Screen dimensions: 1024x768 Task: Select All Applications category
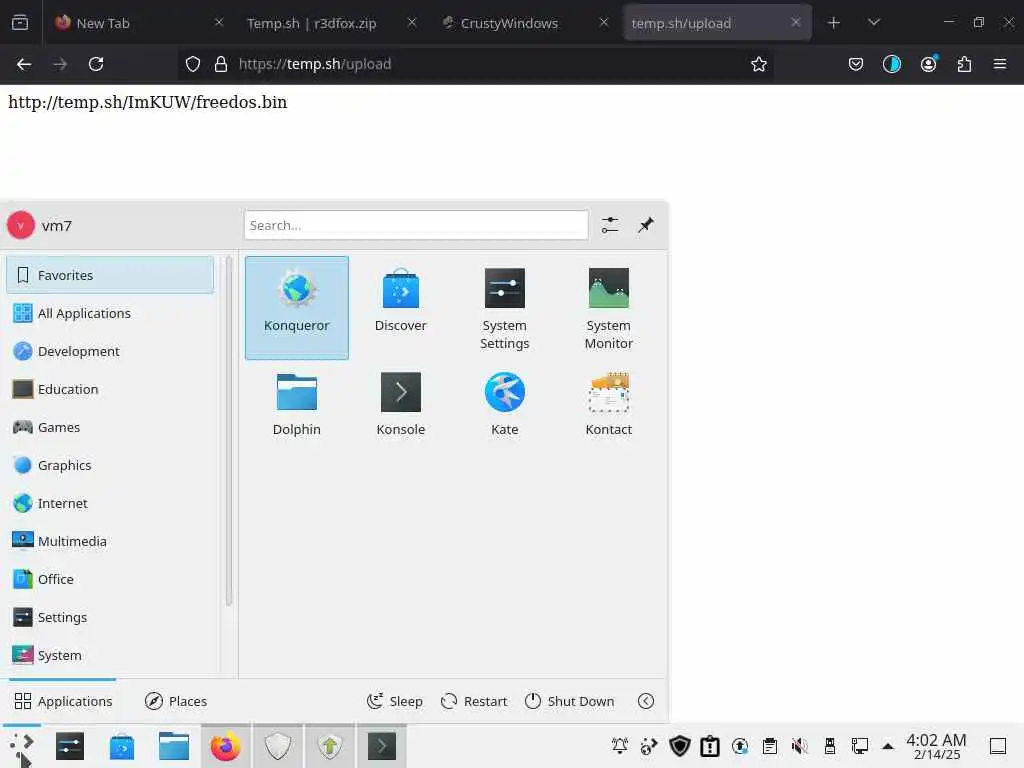click(x=110, y=313)
